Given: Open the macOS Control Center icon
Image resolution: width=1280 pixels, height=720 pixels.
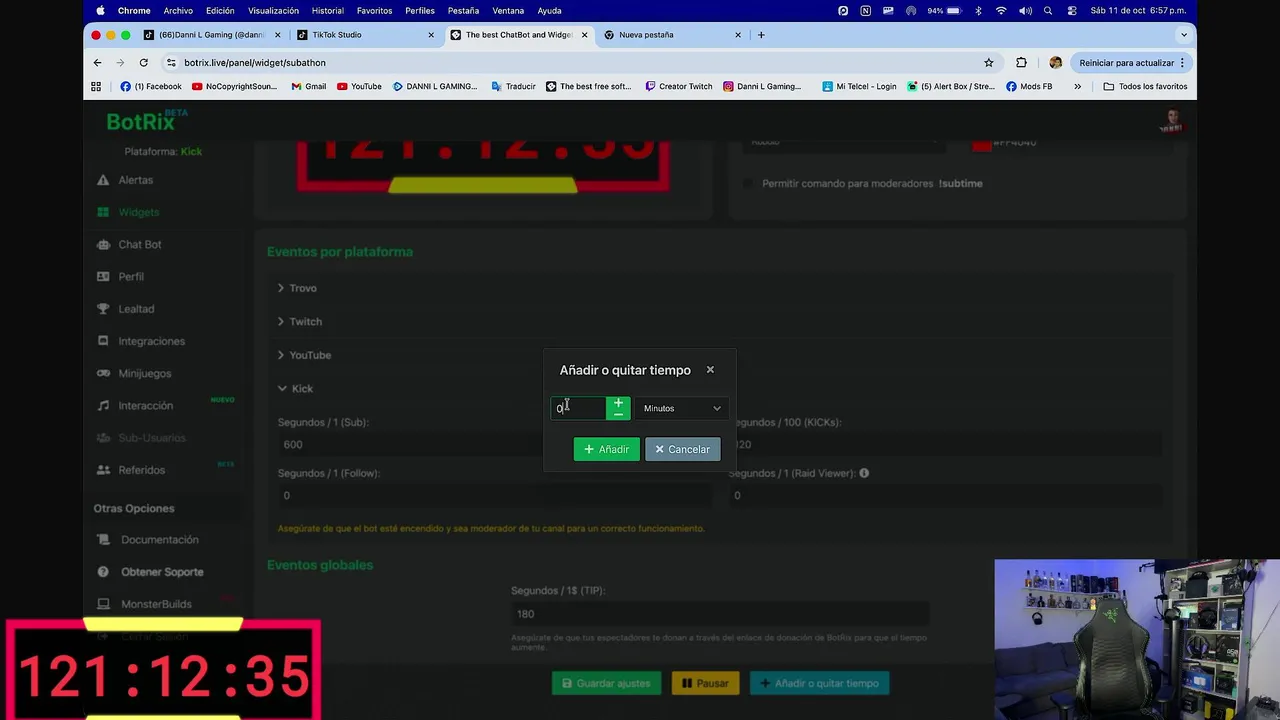Looking at the screenshot, I should pos(1072,11).
